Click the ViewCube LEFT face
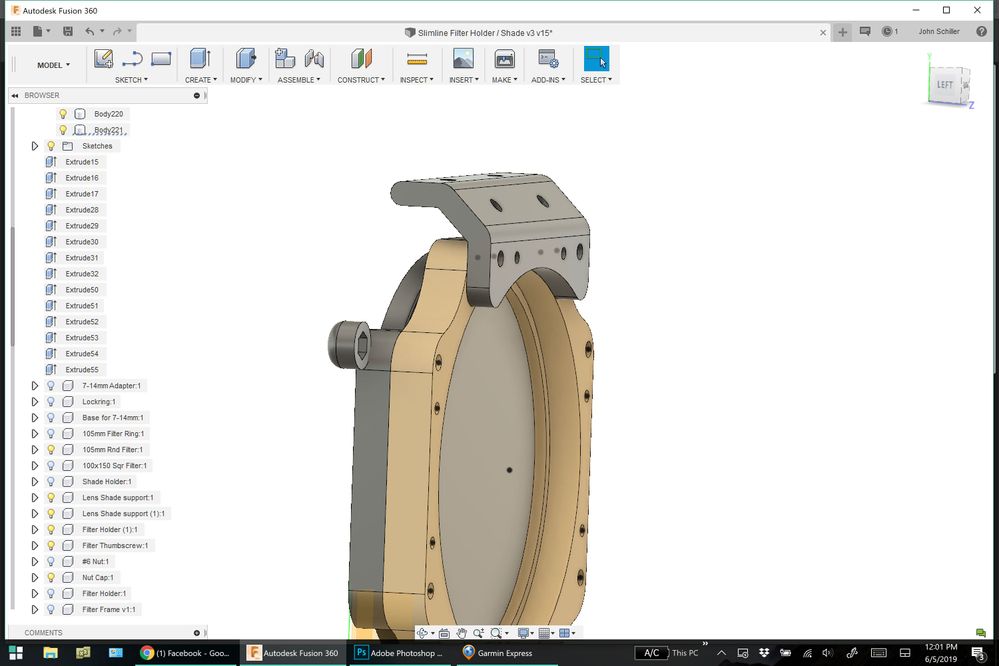The width and height of the screenshot is (999, 666). 944,85
